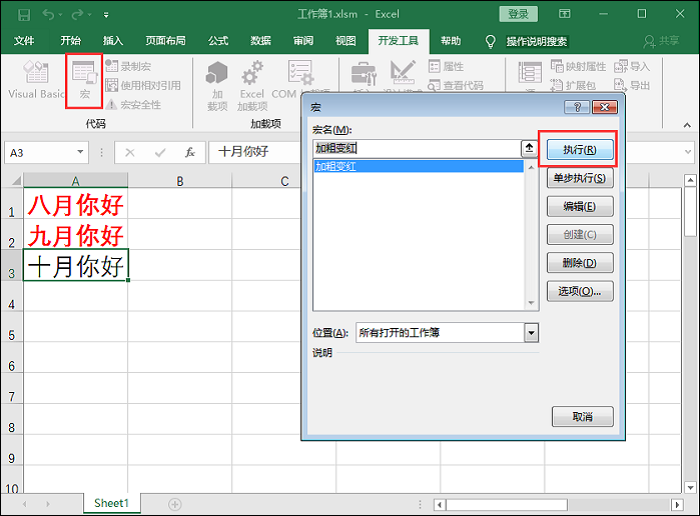Image resolution: width=700 pixels, height=516 pixels.
Task: Click the horizontal scrollbar right arrow
Action: 677,505
